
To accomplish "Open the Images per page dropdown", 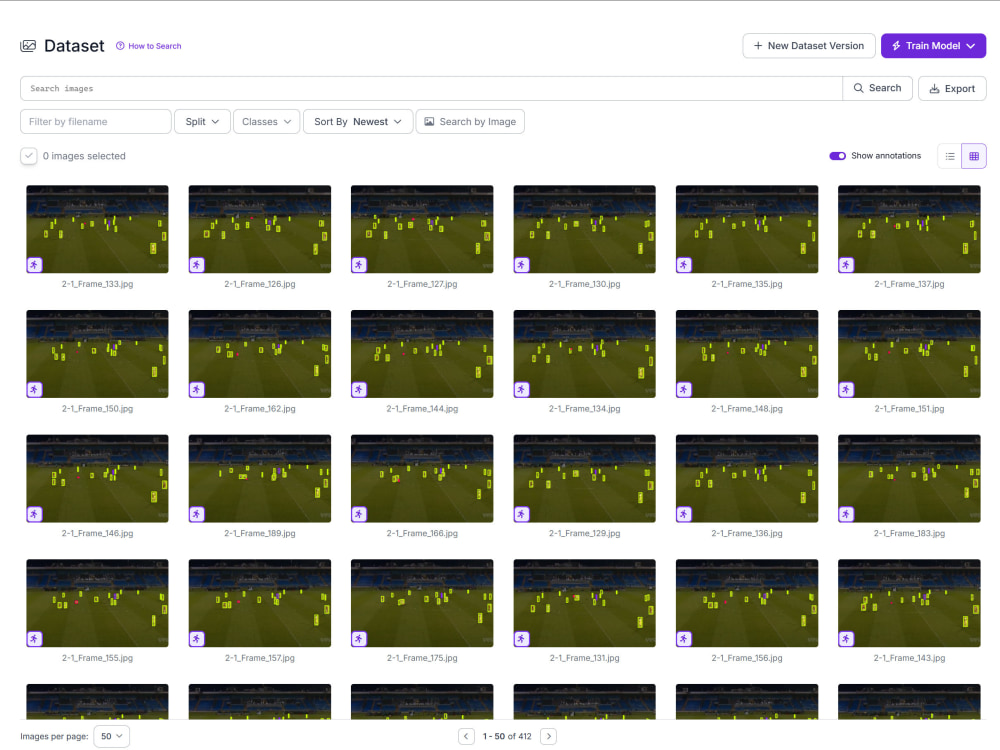I will [x=112, y=736].
